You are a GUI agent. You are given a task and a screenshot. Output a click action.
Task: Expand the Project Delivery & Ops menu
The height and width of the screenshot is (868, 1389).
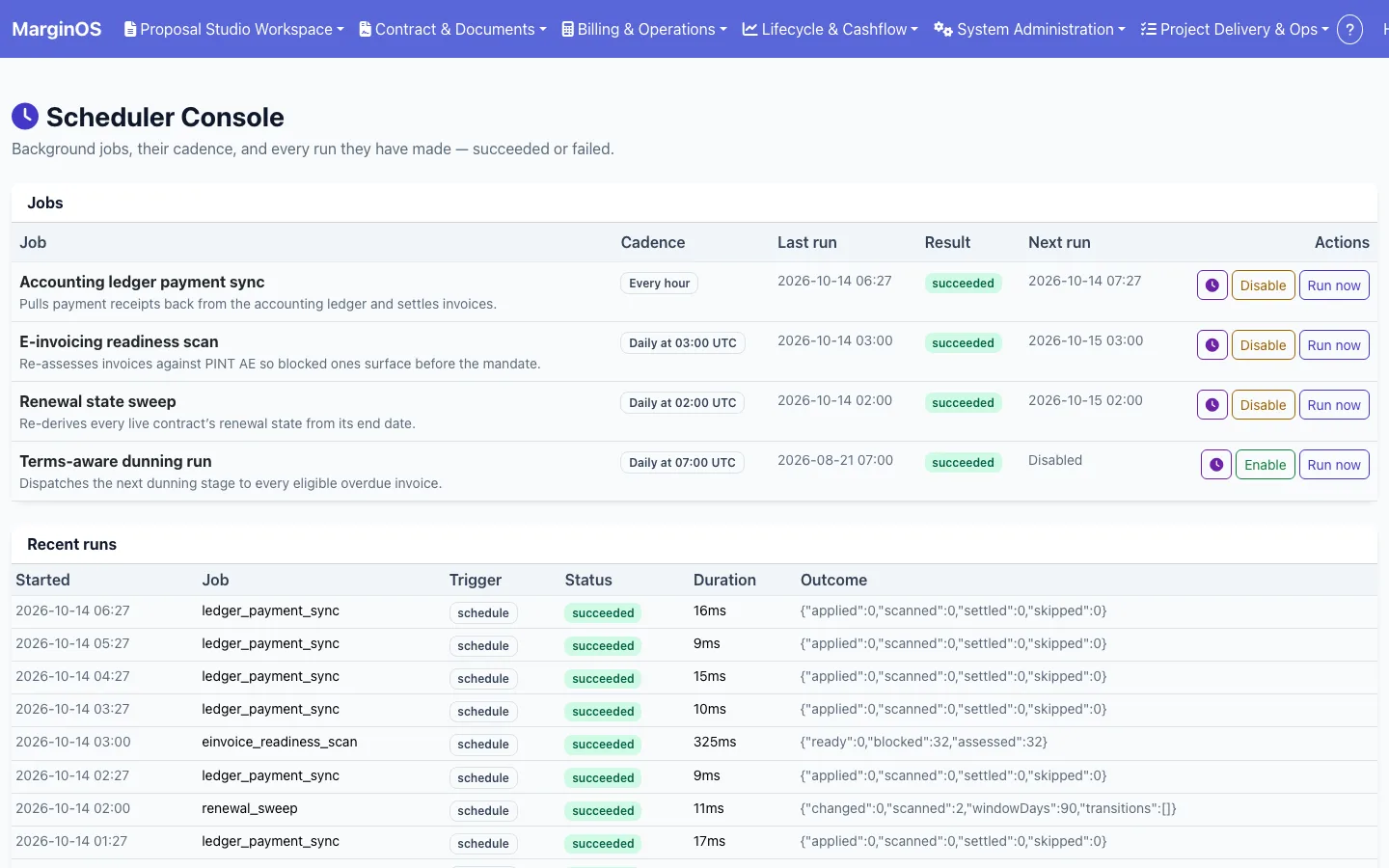(x=1235, y=29)
